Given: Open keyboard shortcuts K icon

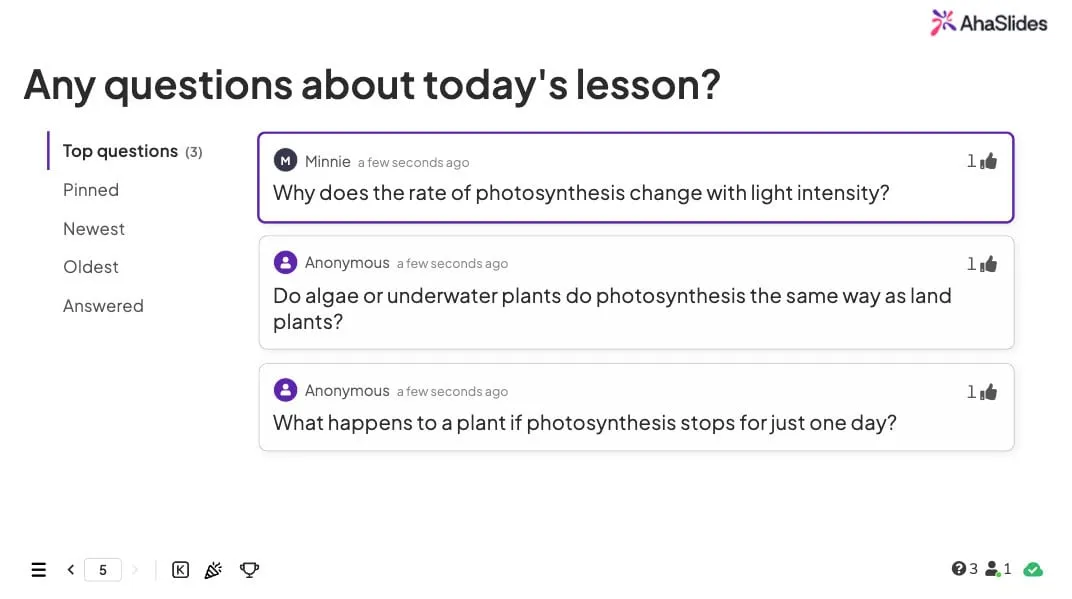Looking at the screenshot, I should [180, 570].
